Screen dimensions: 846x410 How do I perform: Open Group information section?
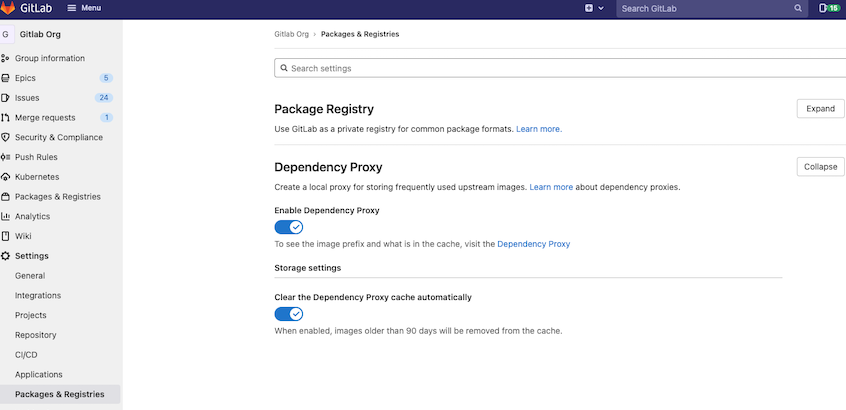pos(50,58)
